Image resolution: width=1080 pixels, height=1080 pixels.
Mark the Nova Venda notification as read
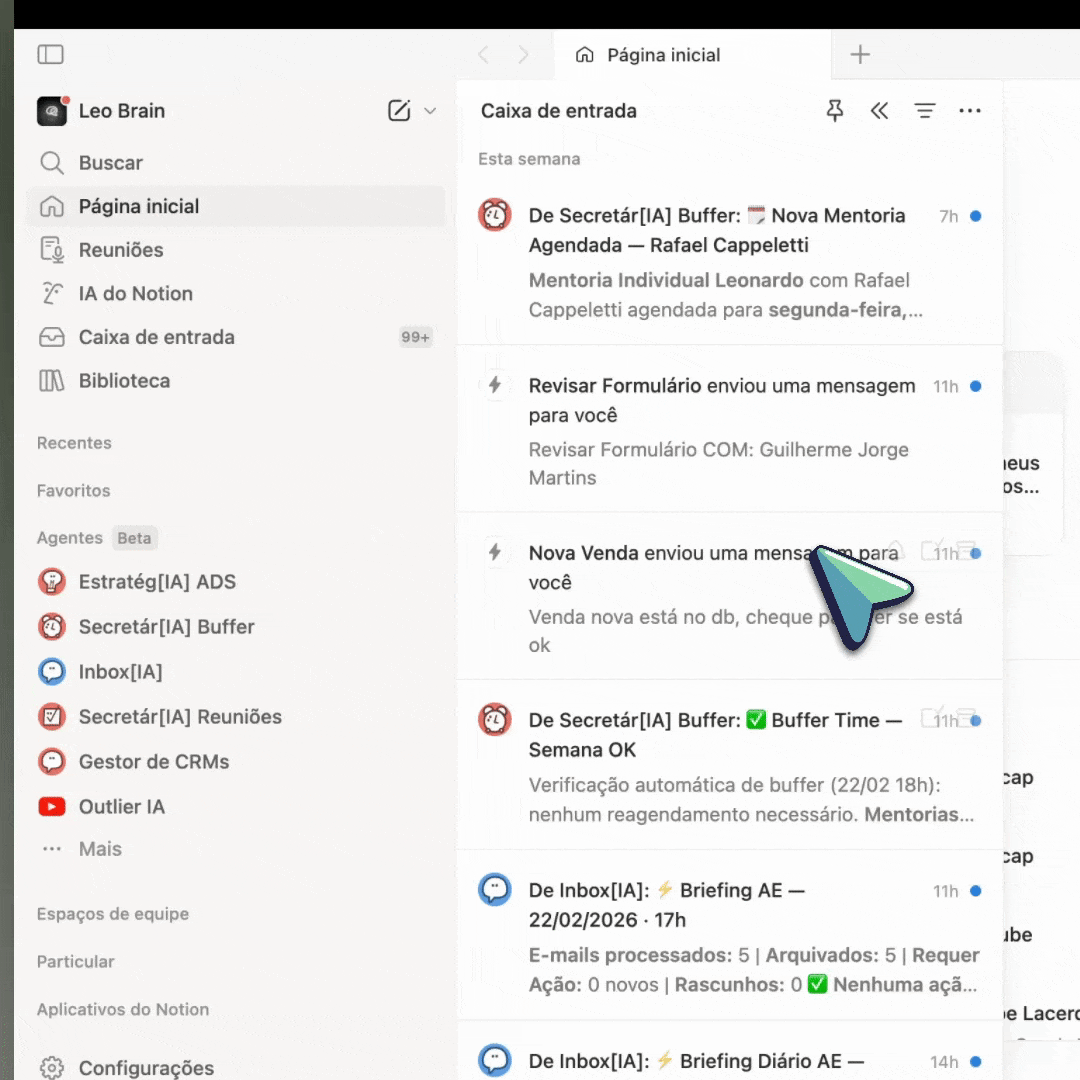click(x=975, y=552)
